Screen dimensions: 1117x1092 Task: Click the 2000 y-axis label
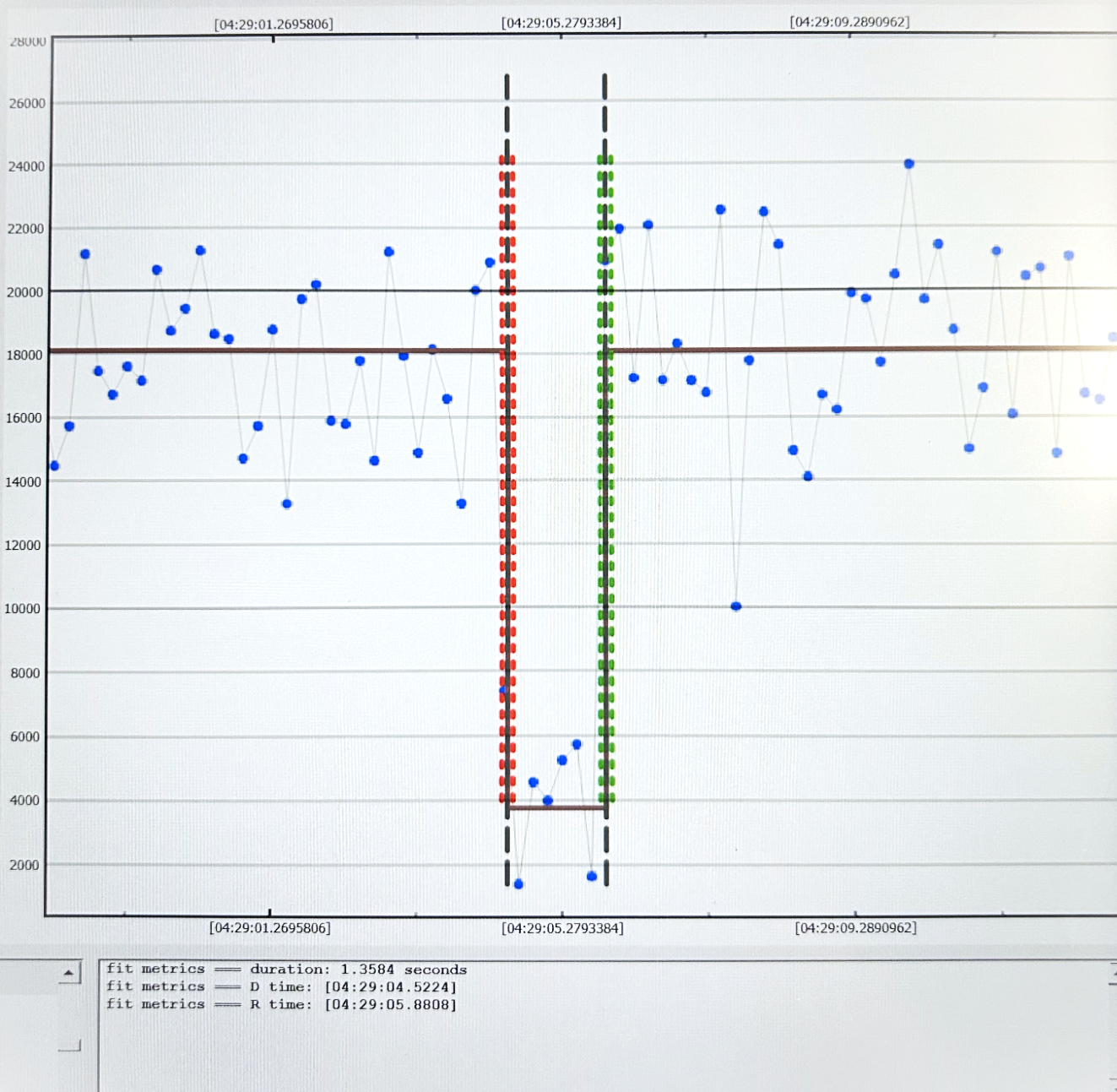pyautogui.click(x=24, y=866)
